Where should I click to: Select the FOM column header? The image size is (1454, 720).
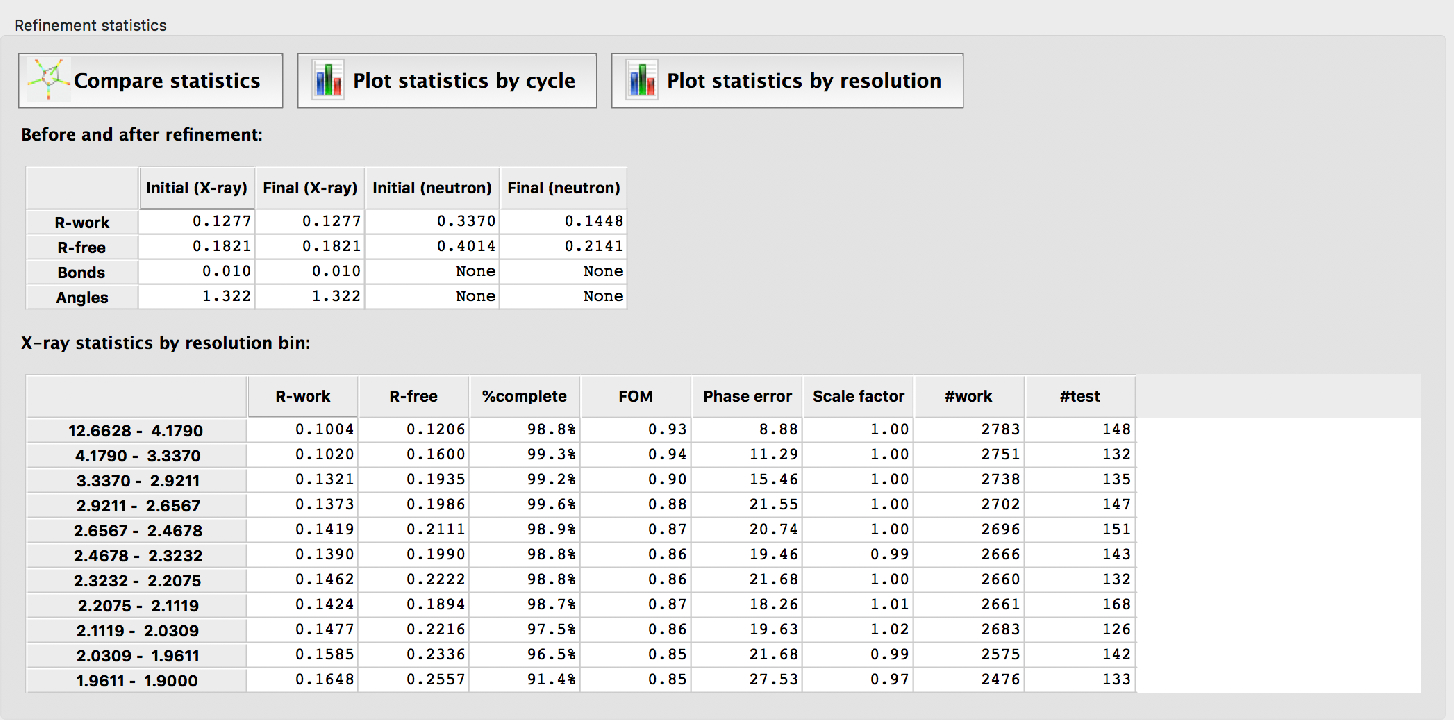[x=635, y=397]
